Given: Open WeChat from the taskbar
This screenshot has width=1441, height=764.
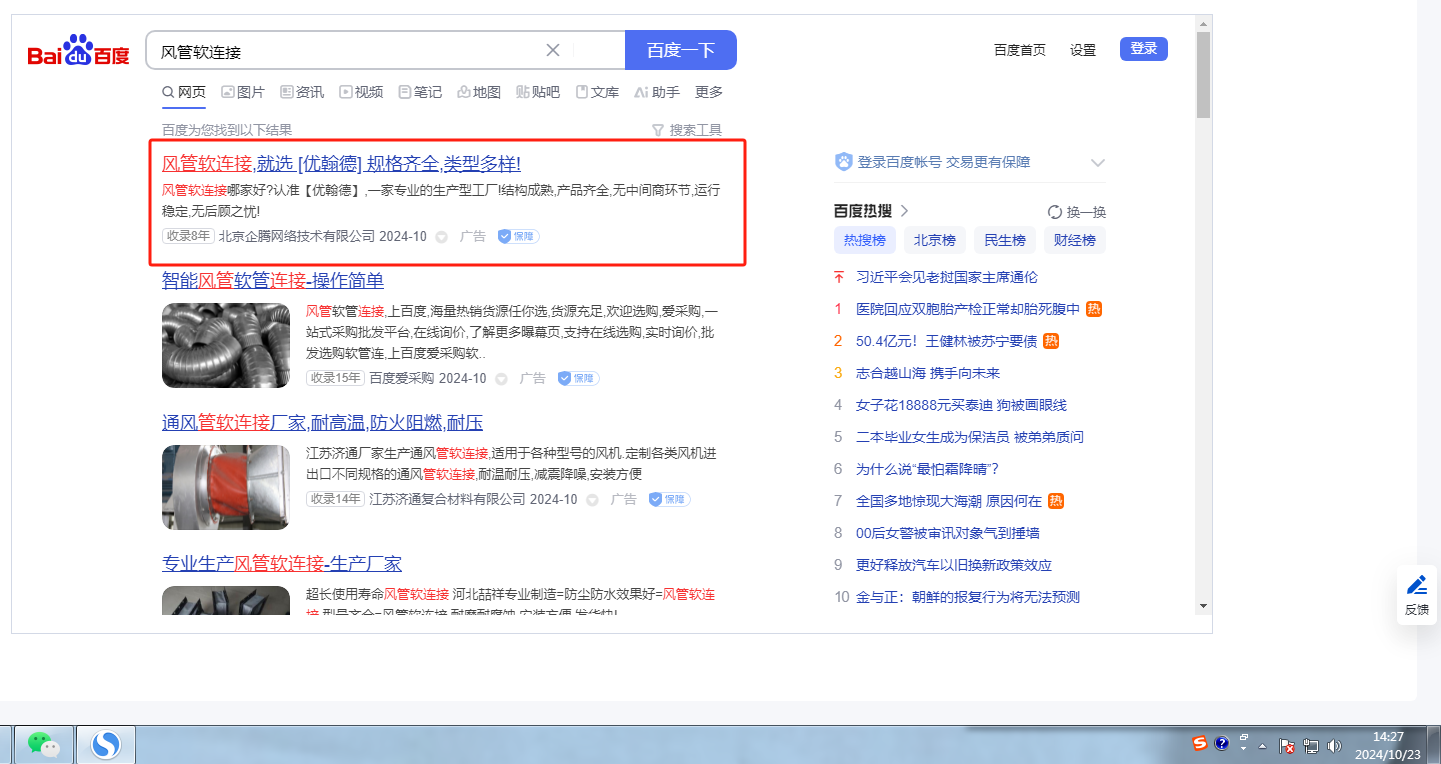Looking at the screenshot, I should click(42, 744).
